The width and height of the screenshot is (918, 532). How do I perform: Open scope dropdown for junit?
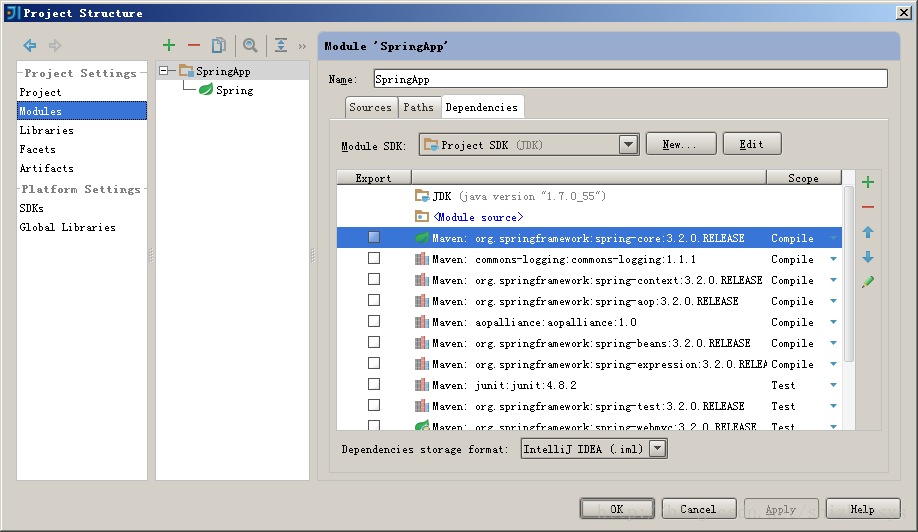click(x=833, y=385)
